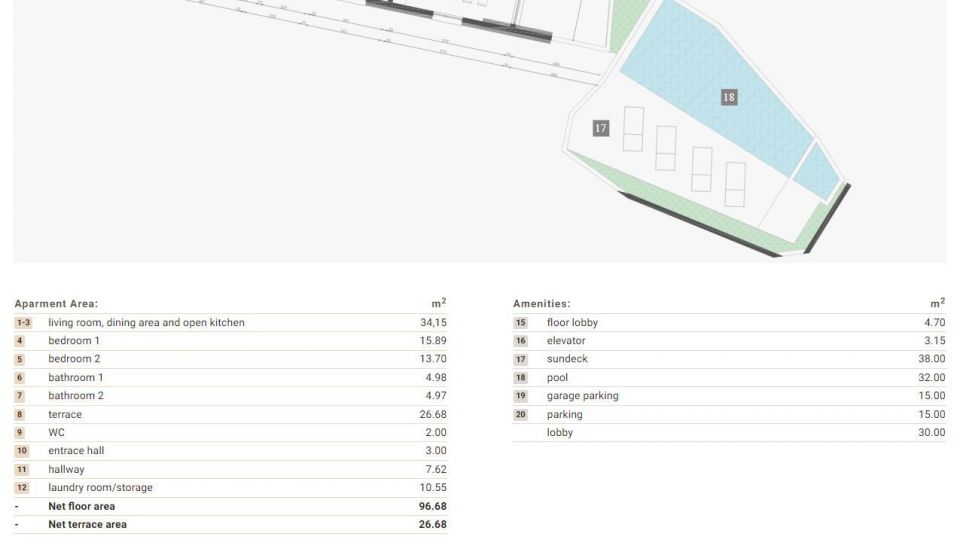This screenshot has width=960, height=552.
Task: Click the number 17 sundeck marker on plan
Action: pos(600,128)
